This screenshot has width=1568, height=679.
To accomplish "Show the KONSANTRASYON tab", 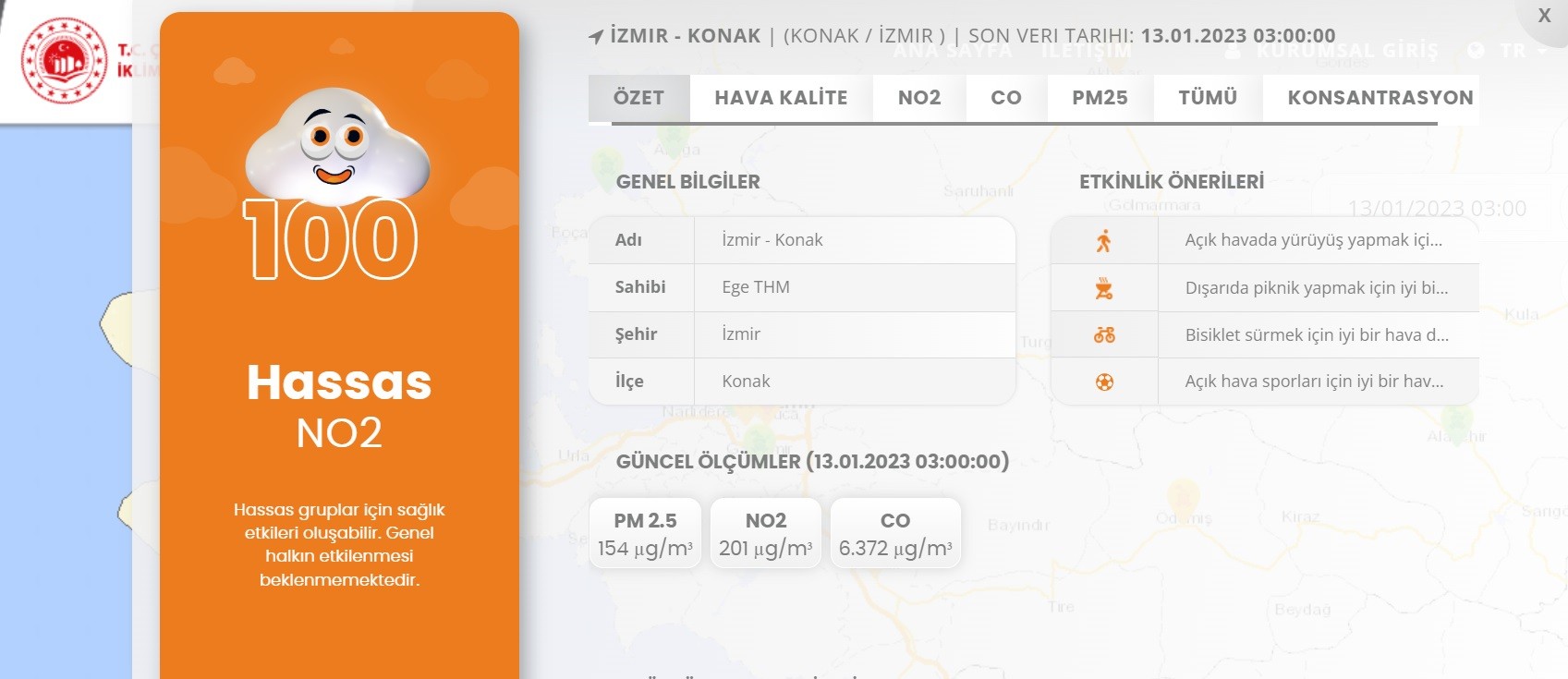I will pyautogui.click(x=1380, y=98).
